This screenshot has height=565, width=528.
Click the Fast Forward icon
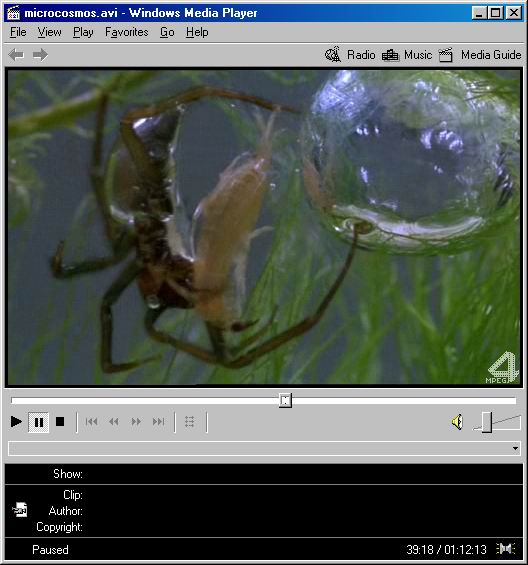click(x=136, y=421)
